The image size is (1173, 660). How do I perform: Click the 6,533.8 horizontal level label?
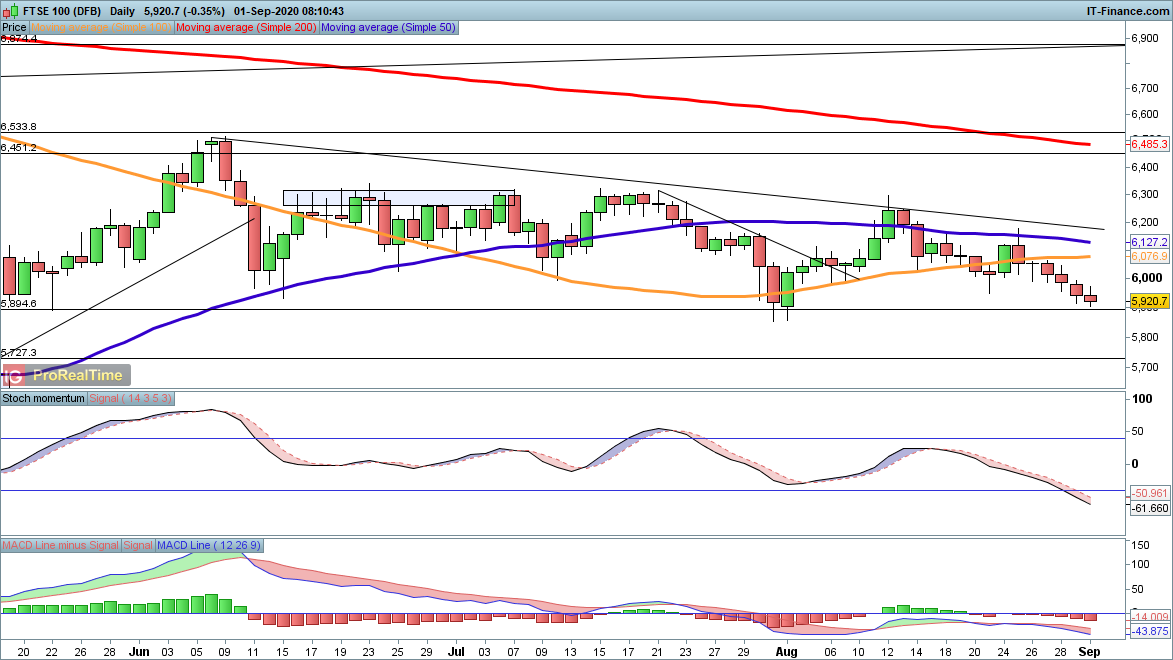[x=19, y=127]
